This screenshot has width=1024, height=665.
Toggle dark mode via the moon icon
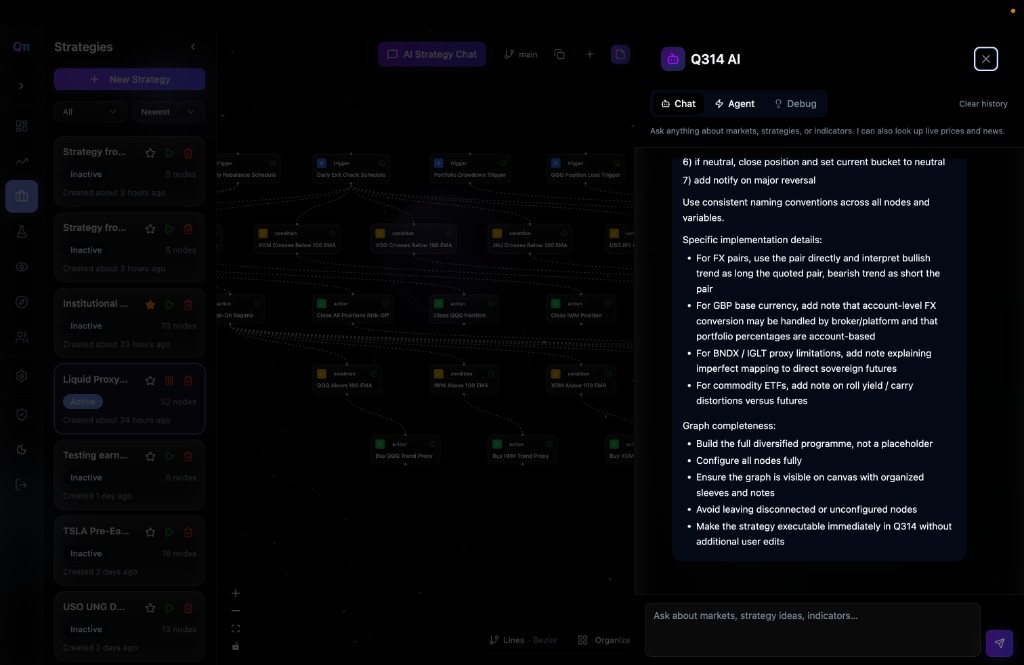coord(21,450)
